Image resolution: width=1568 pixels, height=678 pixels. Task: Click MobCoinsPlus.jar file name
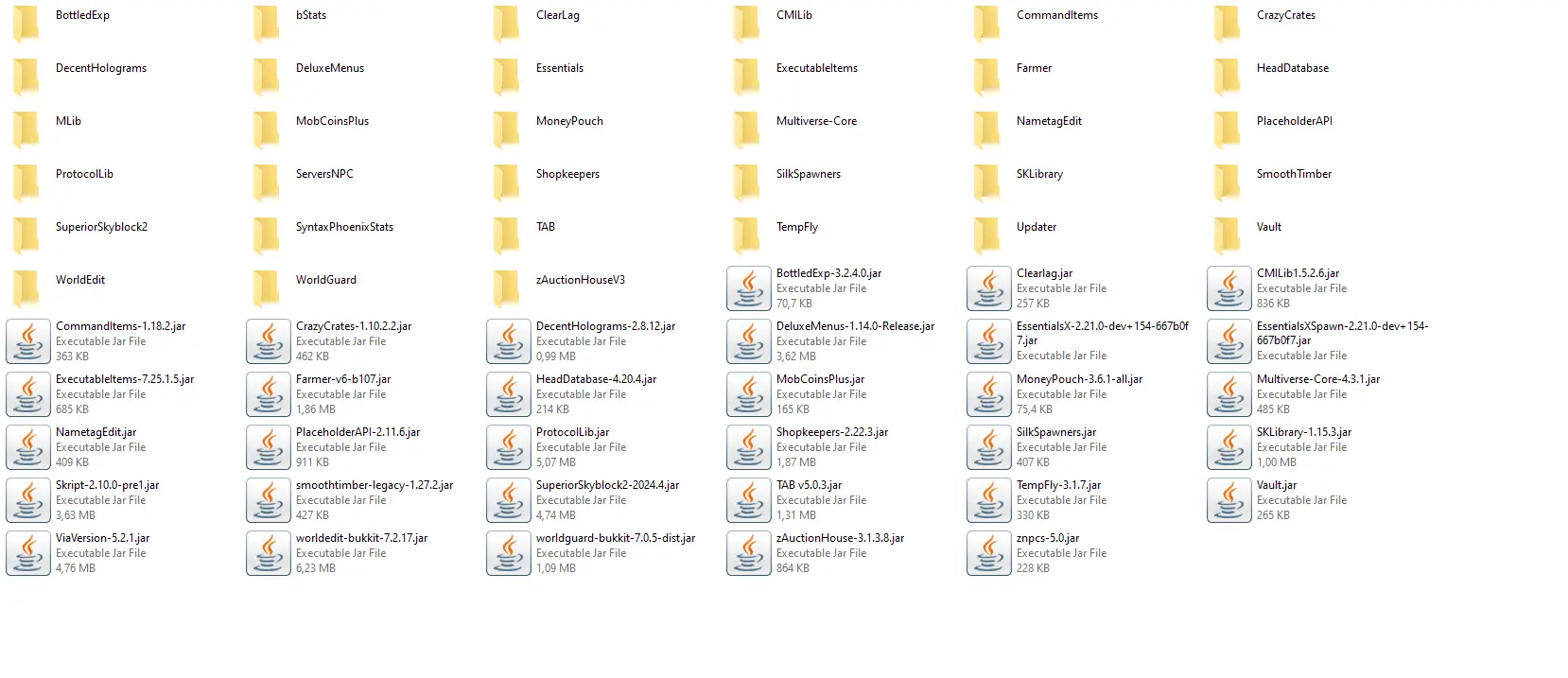point(820,379)
